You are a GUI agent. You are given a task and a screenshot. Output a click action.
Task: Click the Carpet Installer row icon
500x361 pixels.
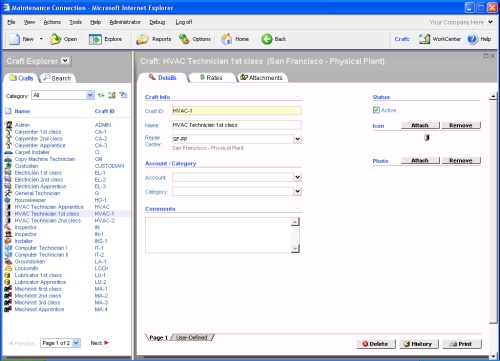tap(8, 152)
